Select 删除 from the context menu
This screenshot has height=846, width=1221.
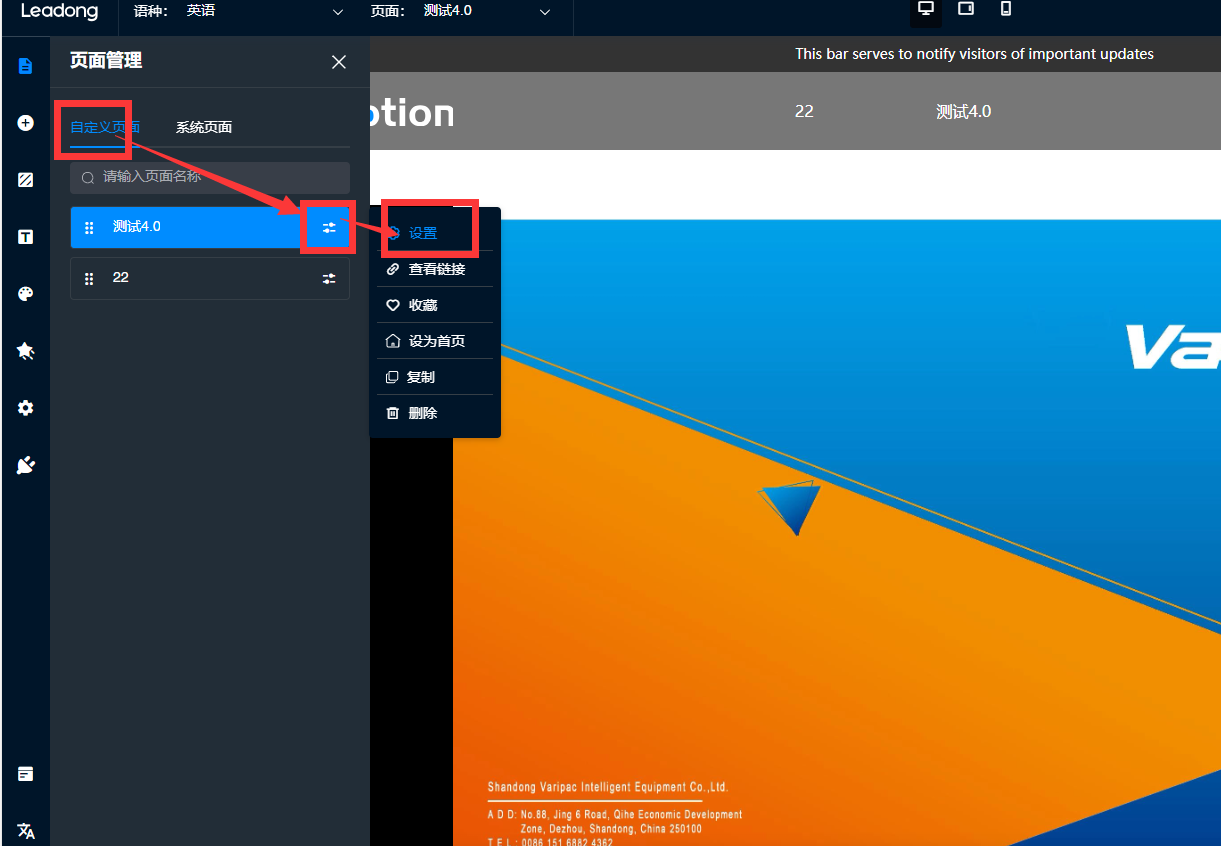pyautogui.click(x=423, y=413)
